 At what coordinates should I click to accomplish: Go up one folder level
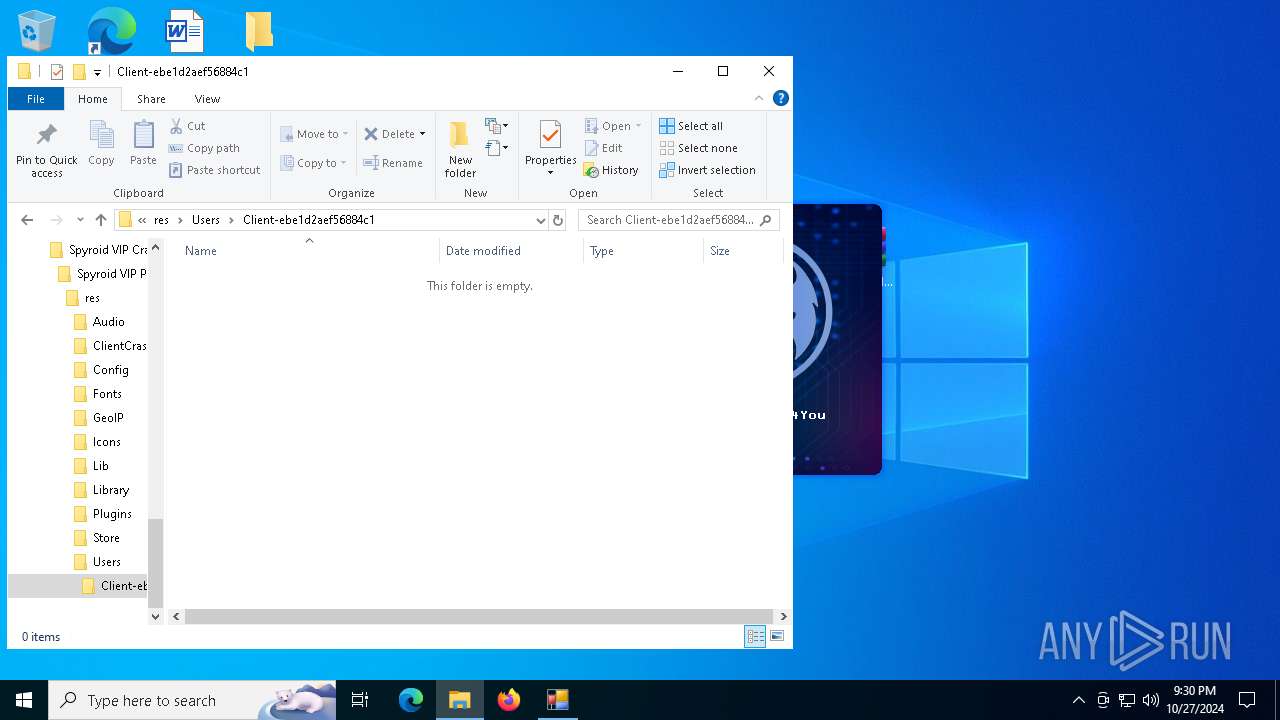pos(101,220)
